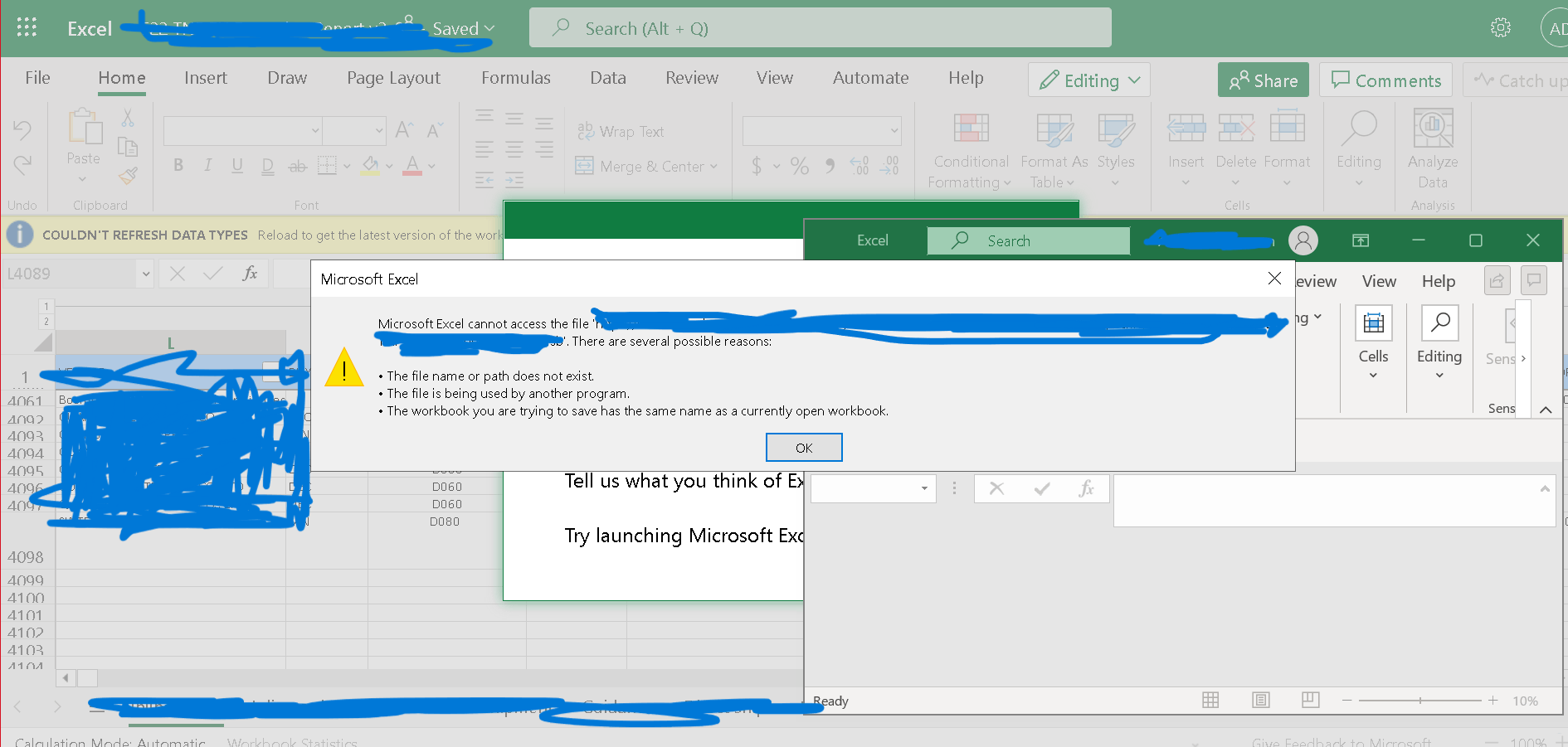Switch to Page Break Preview in desktop Excel
The width and height of the screenshot is (1568, 747).
1311,701
